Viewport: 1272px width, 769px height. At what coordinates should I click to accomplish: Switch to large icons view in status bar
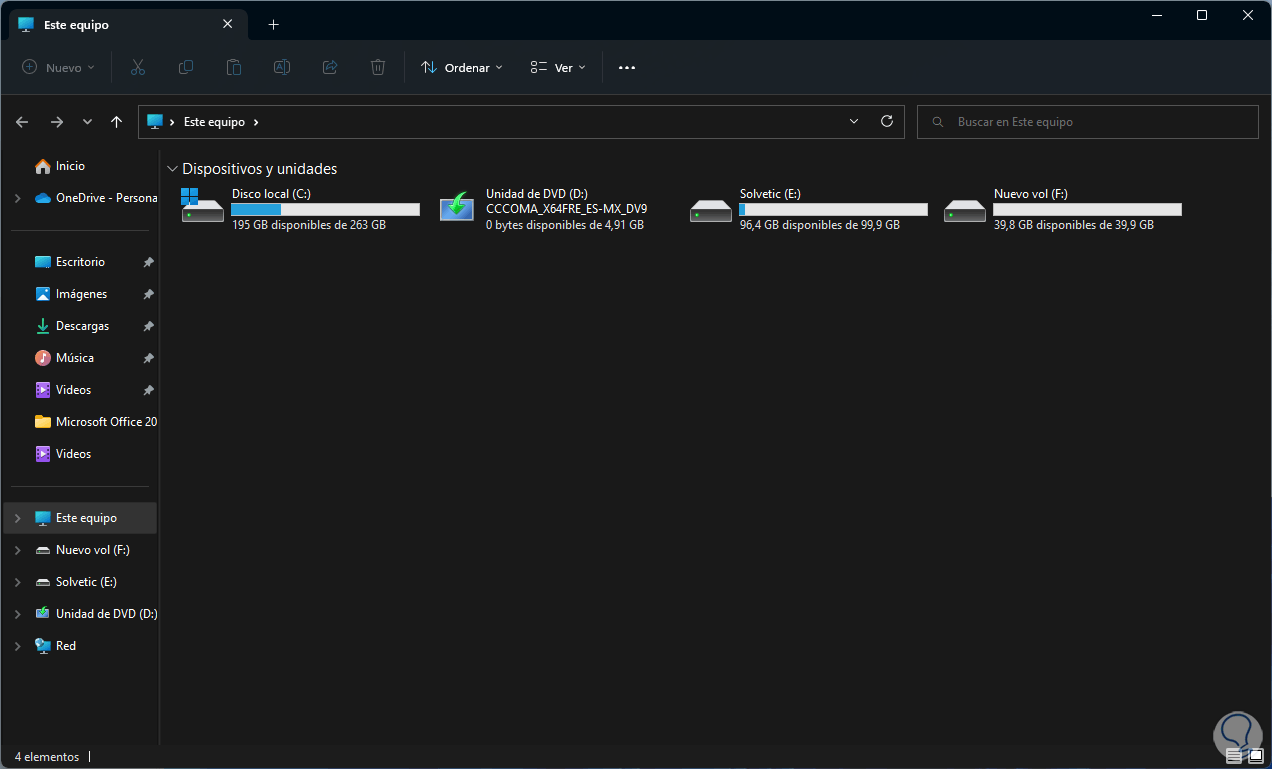click(x=1255, y=757)
